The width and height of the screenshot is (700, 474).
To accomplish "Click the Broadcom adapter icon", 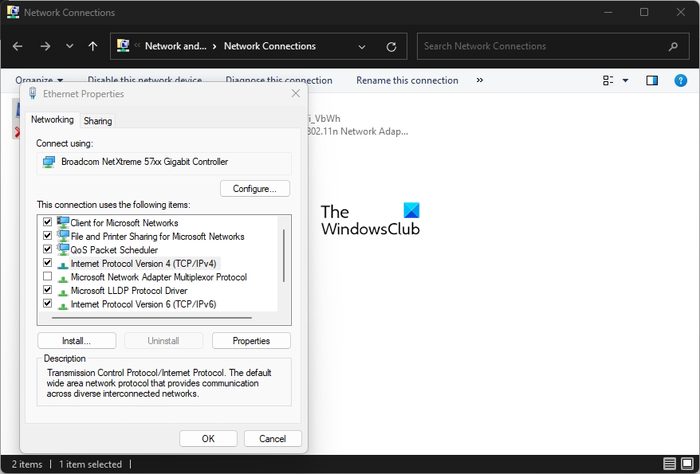I will tap(49, 162).
